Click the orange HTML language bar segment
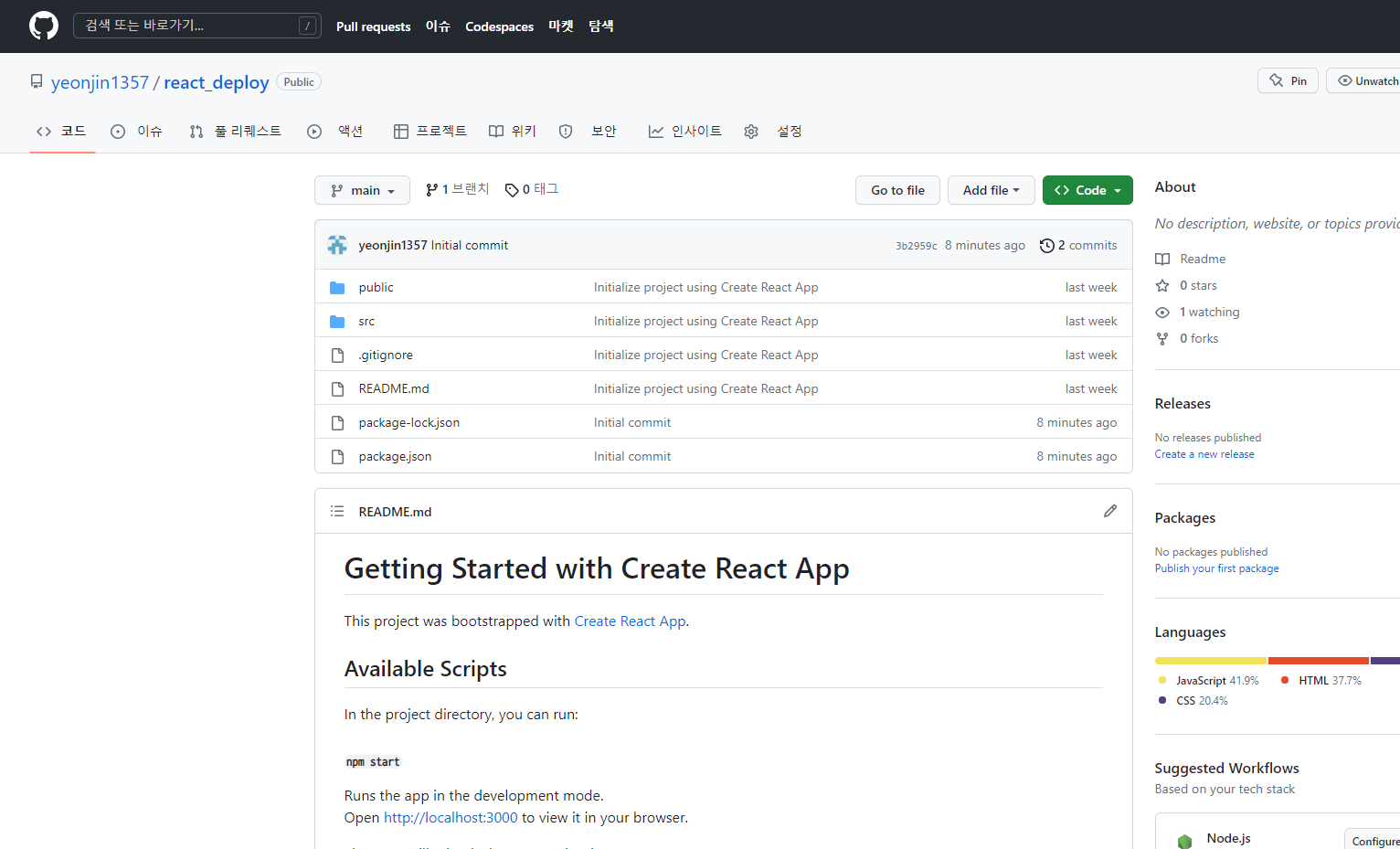This screenshot has width=1400, height=849. click(1319, 660)
